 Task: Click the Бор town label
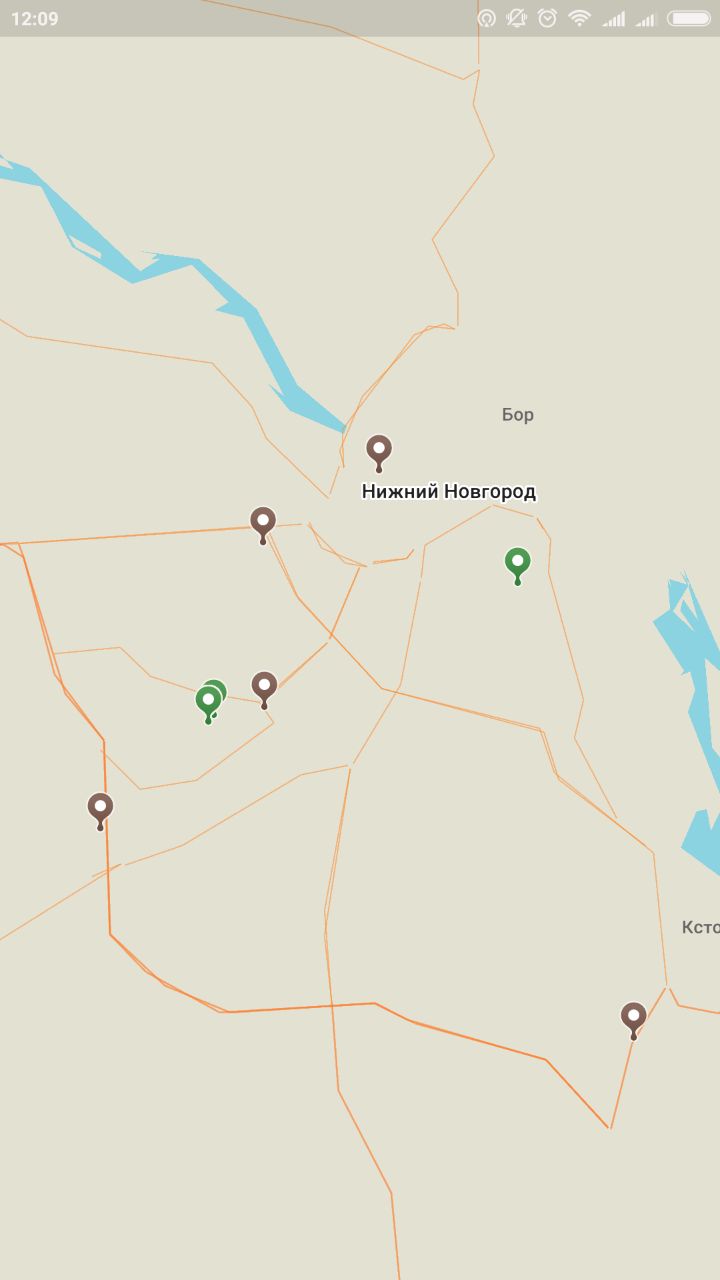coord(518,414)
